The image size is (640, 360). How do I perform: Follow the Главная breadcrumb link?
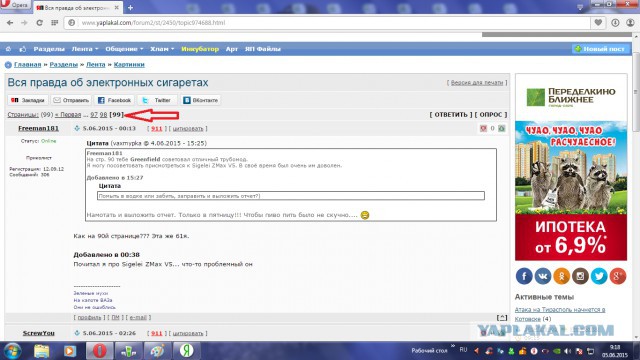point(27,64)
